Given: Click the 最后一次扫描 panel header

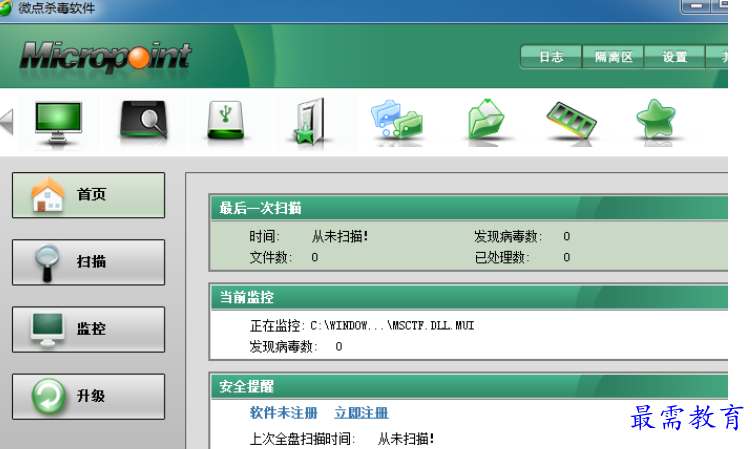Looking at the screenshot, I should click(469, 208).
